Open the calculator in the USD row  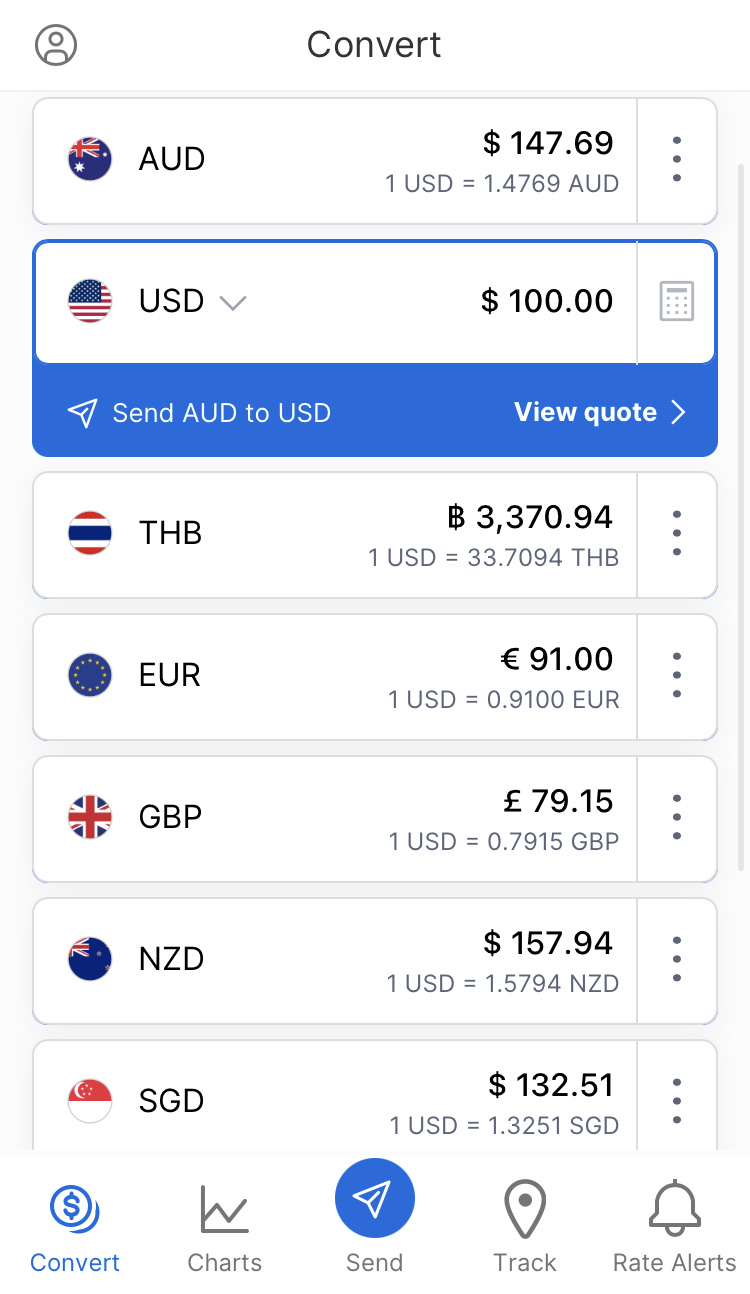tap(677, 301)
